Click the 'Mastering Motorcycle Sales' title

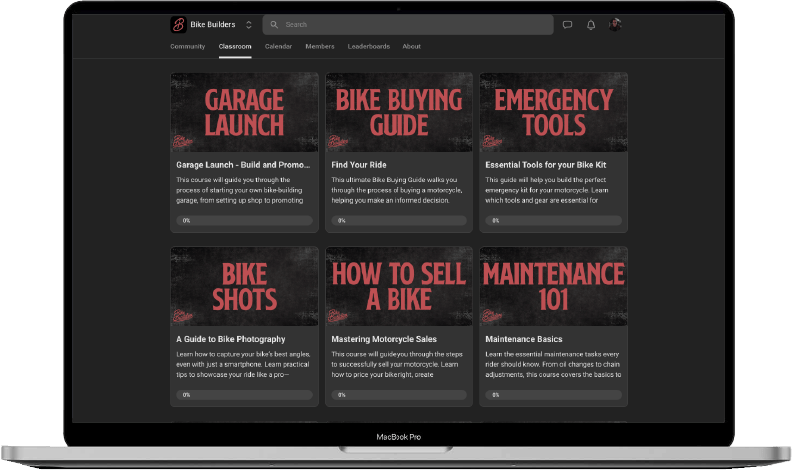coord(384,339)
